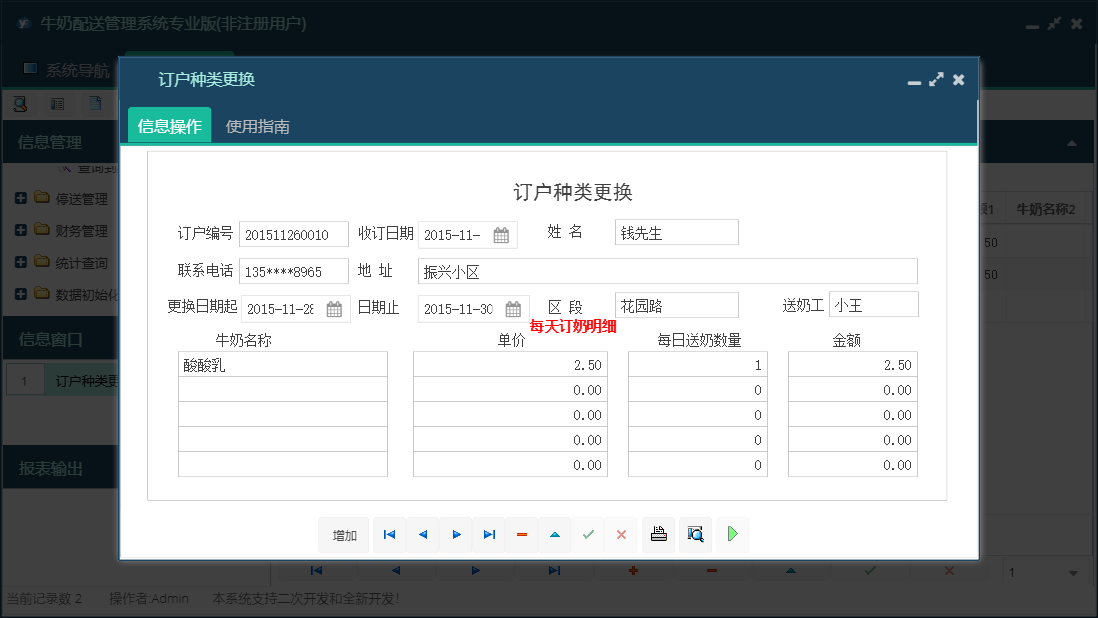The width and height of the screenshot is (1098, 618).
Task: Expand the 统计查询 tree node
Action: pyautogui.click(x=21, y=262)
